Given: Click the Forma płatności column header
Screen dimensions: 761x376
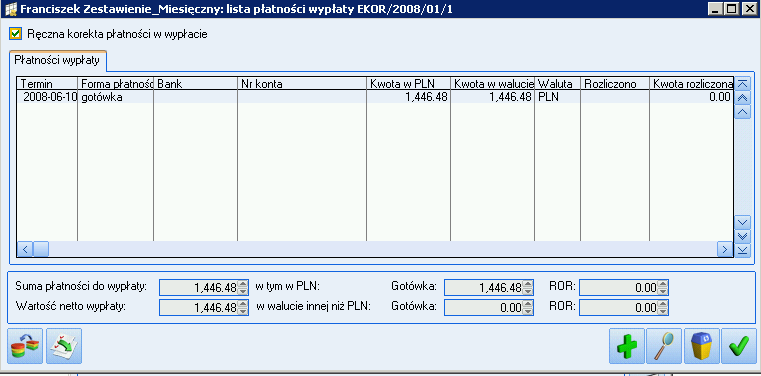Looking at the screenshot, I should coord(116,83).
